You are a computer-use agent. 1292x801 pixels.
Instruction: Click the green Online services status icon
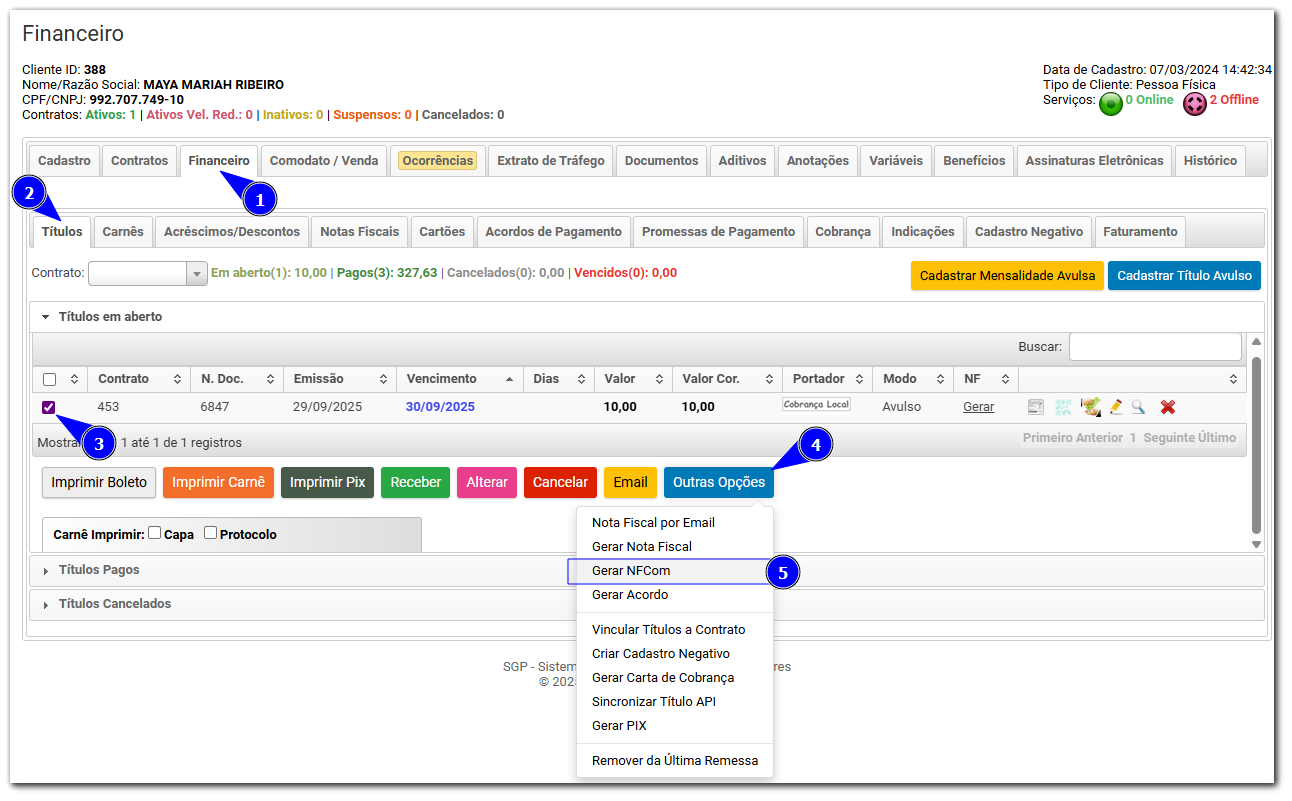[x=1110, y=104]
